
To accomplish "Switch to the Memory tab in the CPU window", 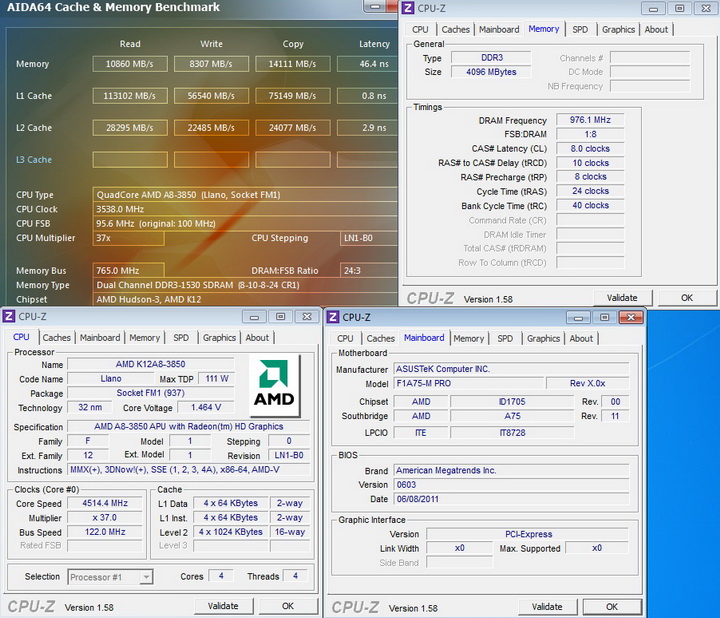I will [144, 337].
